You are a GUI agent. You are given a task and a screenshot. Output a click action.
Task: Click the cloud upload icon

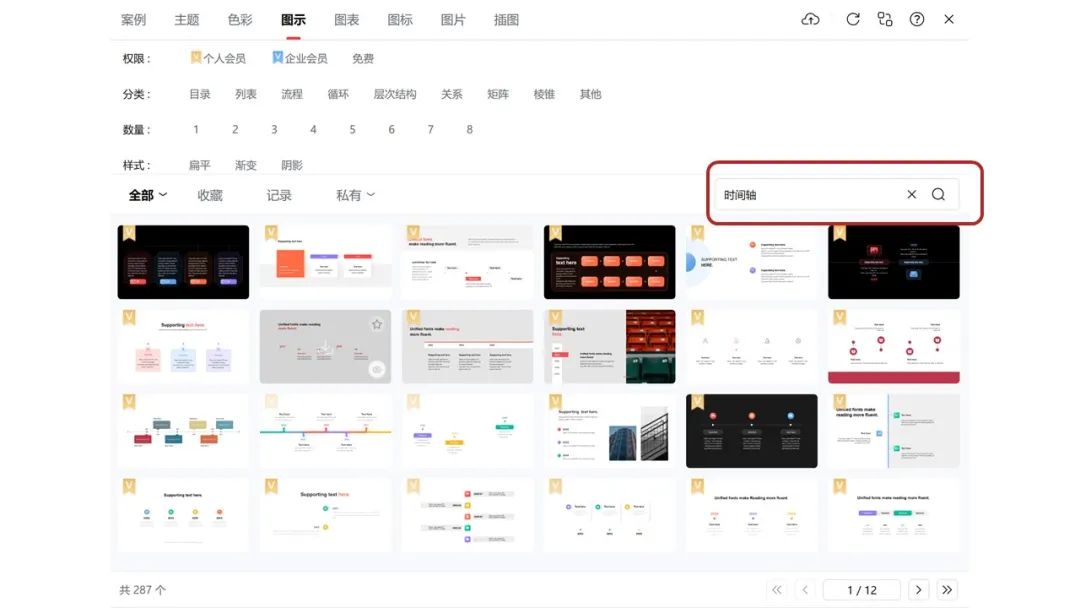point(811,19)
